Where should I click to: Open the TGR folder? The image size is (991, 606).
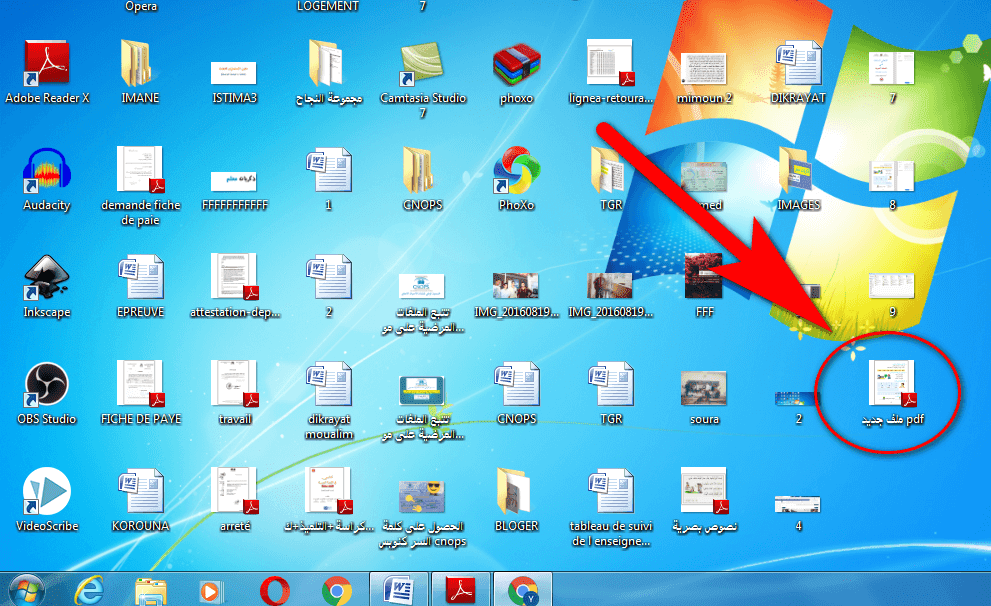click(x=607, y=169)
